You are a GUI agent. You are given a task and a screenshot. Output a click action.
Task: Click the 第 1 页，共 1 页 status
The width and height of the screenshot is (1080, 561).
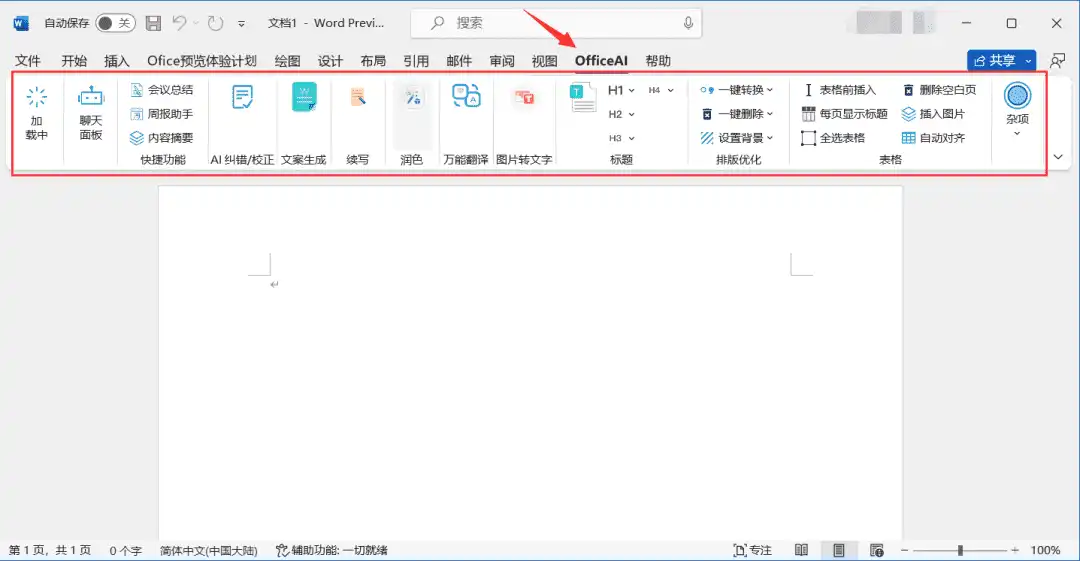pyautogui.click(x=50, y=550)
